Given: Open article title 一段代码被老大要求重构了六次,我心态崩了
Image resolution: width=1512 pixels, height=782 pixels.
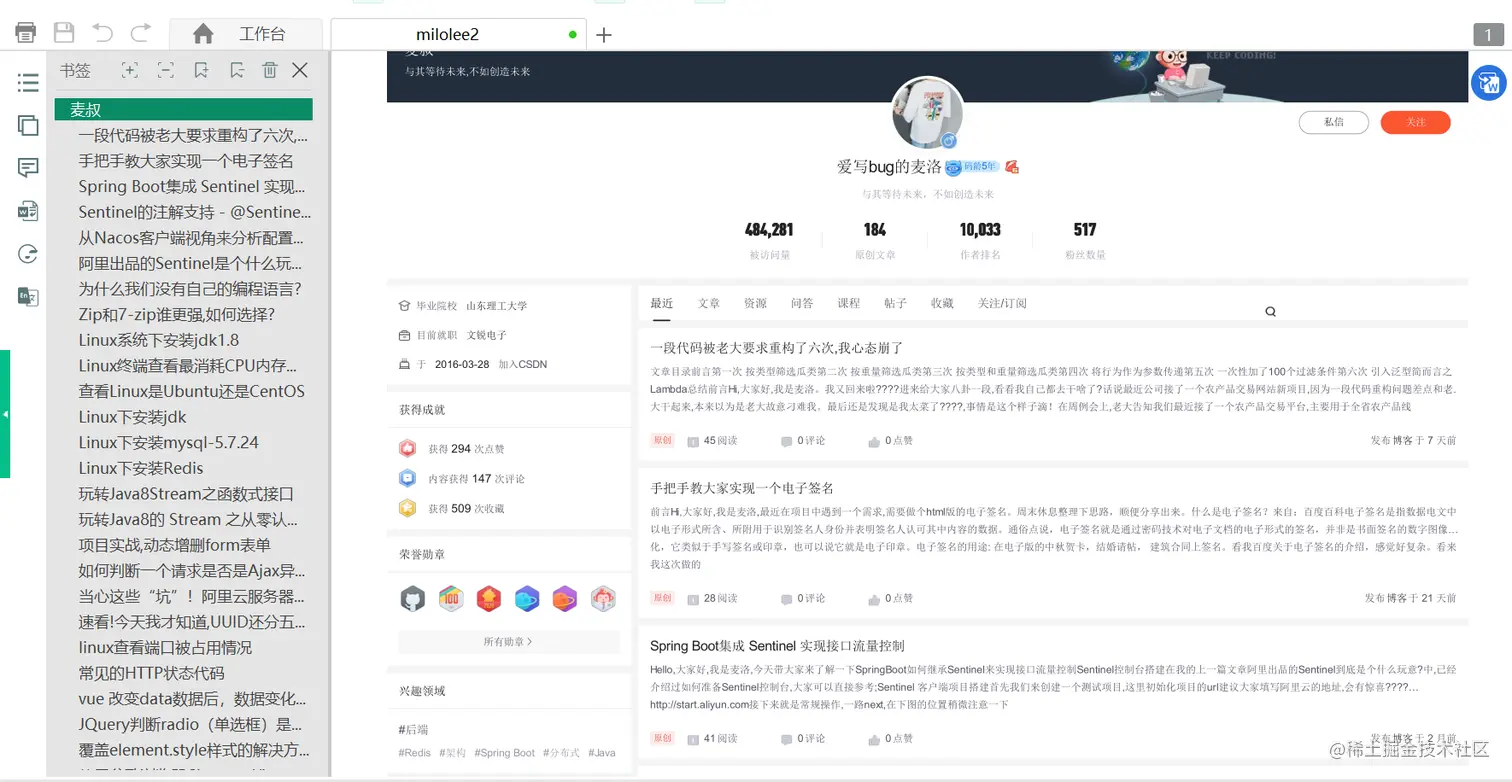Looking at the screenshot, I should pyautogui.click(x=777, y=348).
